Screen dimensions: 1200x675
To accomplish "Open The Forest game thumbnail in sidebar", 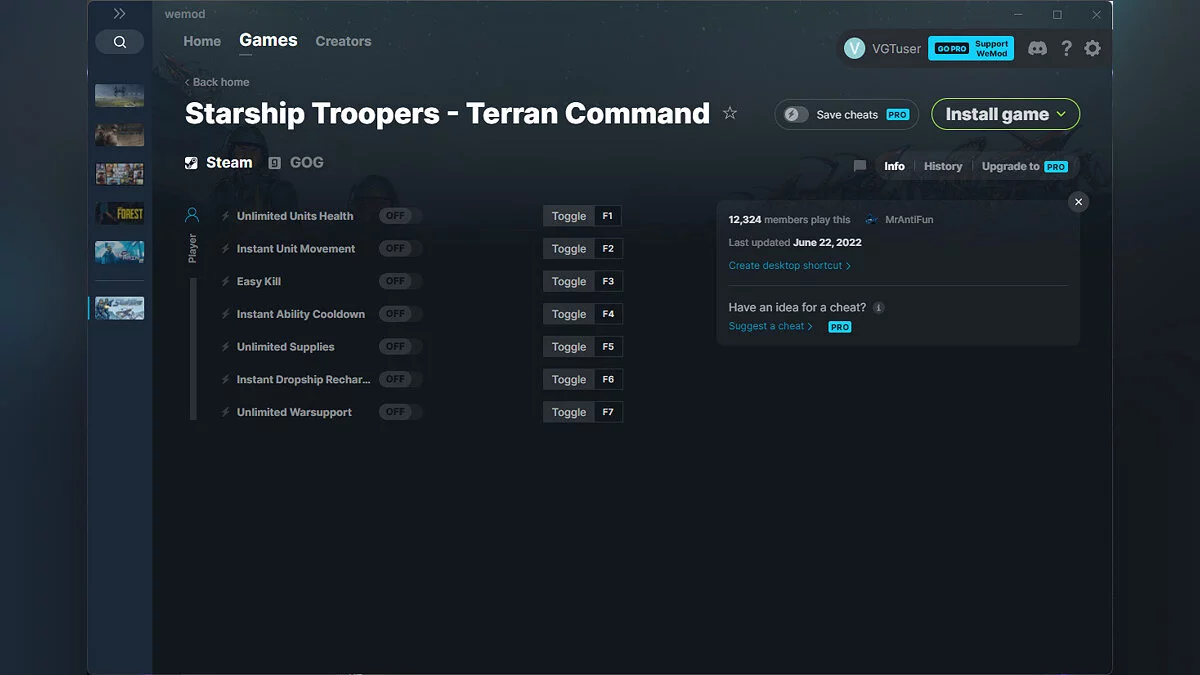I will tap(120, 213).
